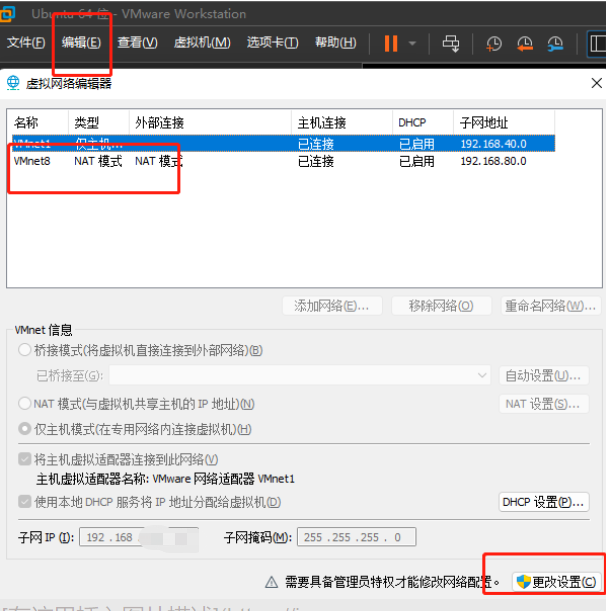Select the VMnet8 NAT network row
The width and height of the screenshot is (606, 611).
point(283,161)
